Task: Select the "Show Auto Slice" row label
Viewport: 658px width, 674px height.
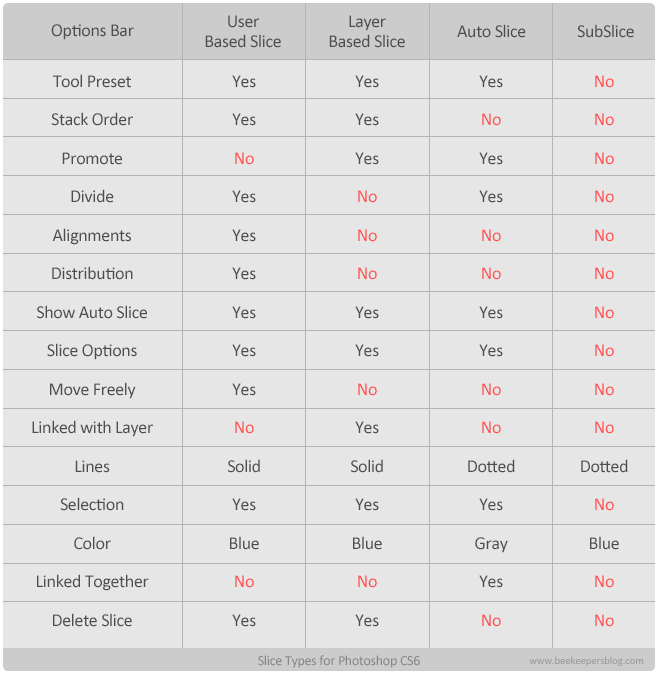Action: (x=92, y=312)
